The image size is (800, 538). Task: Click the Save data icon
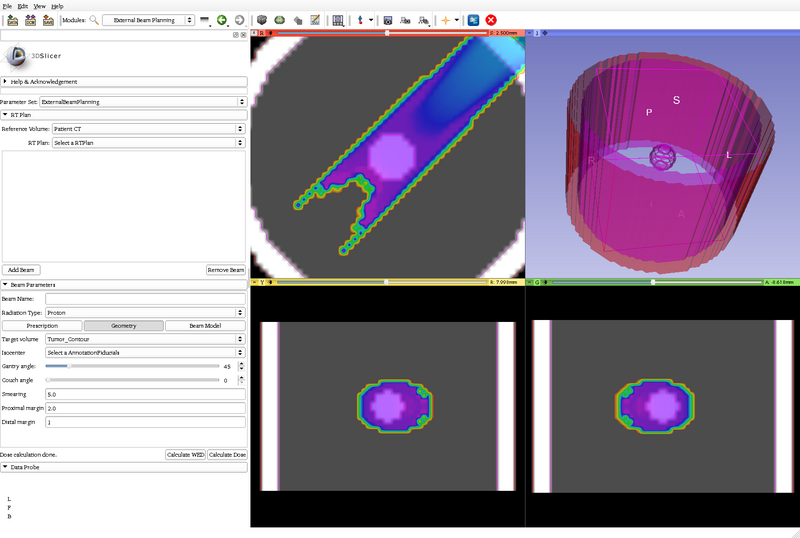tap(49, 20)
